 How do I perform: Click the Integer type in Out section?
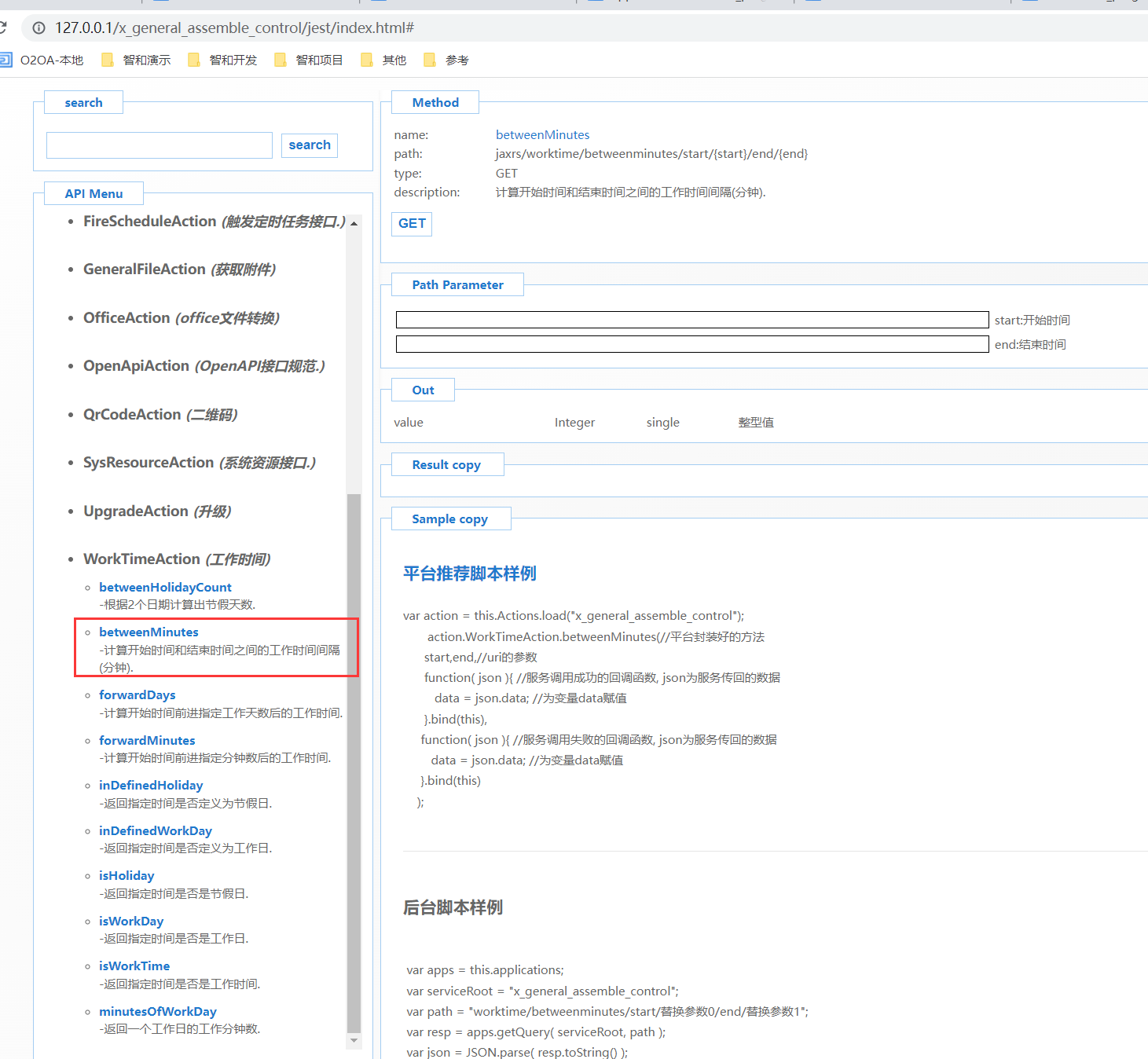point(575,423)
